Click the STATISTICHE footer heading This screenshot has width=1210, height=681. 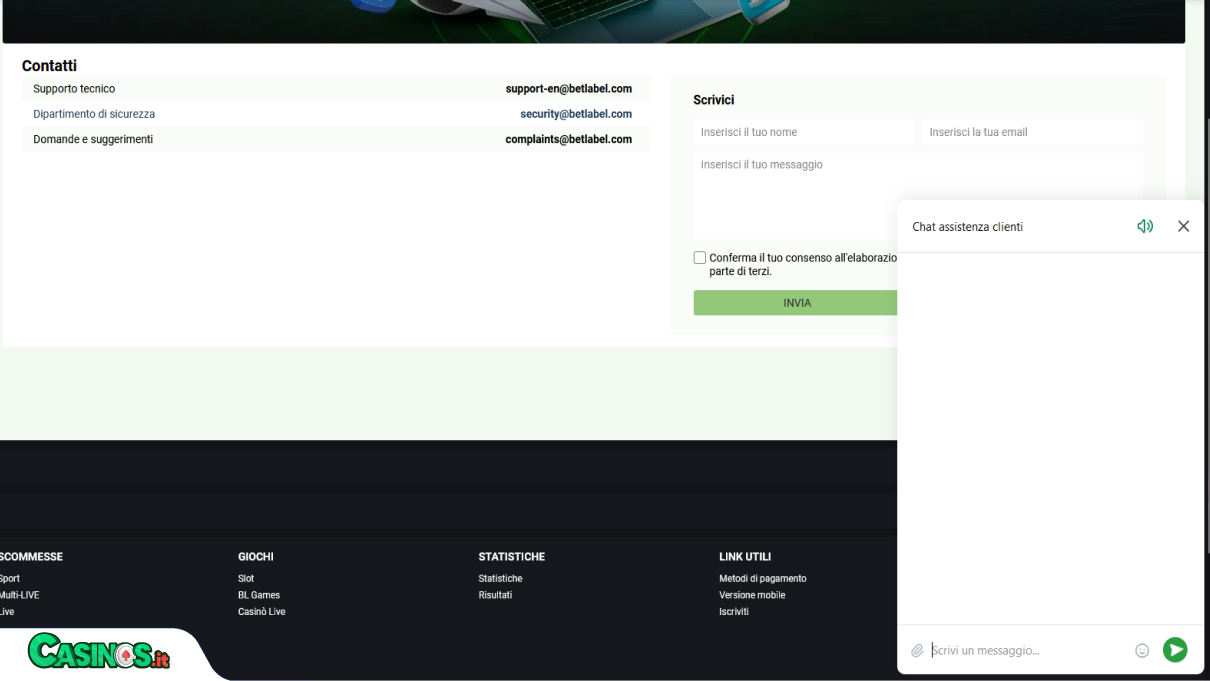tap(512, 557)
